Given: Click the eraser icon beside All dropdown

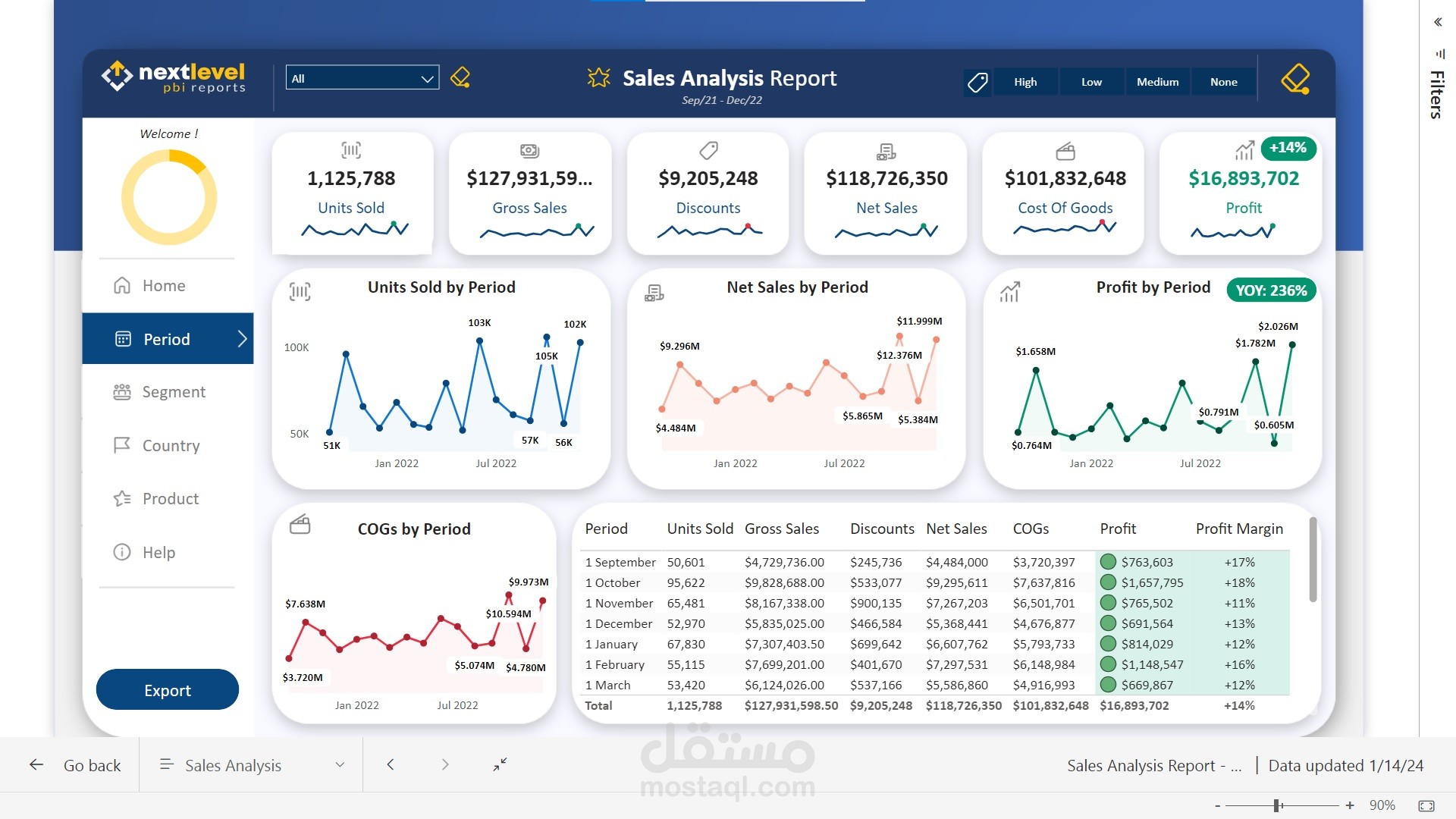Looking at the screenshot, I should (460, 77).
